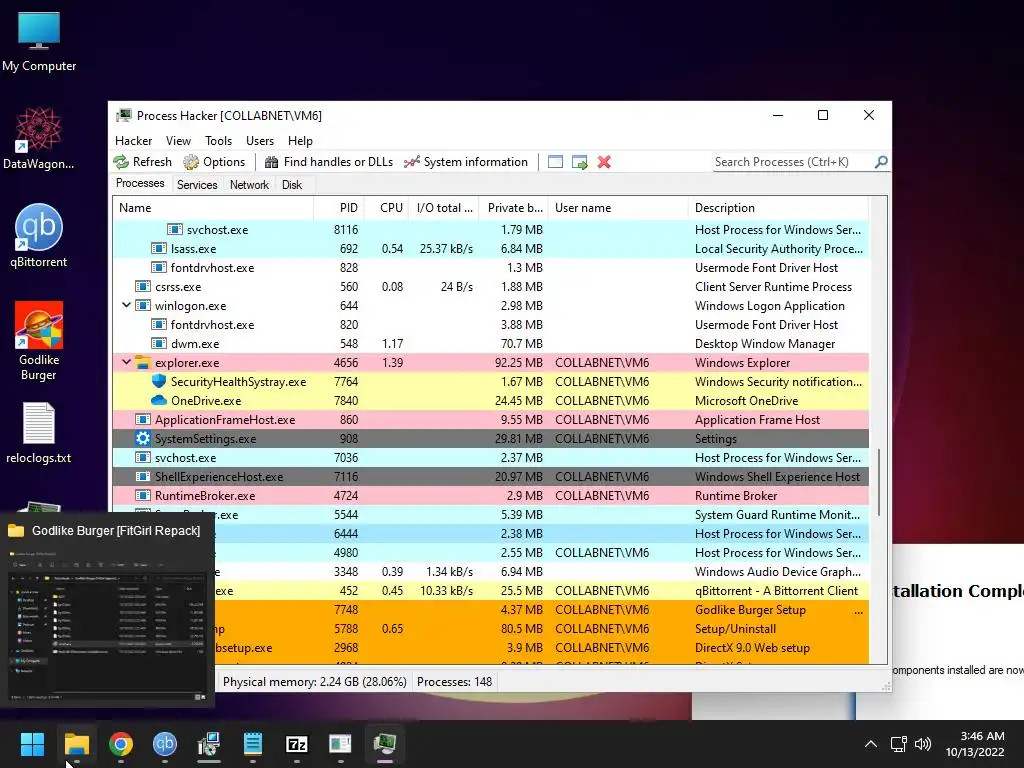The height and width of the screenshot is (768, 1024).
Task: Open 7-Zip from the taskbar
Action: point(296,744)
